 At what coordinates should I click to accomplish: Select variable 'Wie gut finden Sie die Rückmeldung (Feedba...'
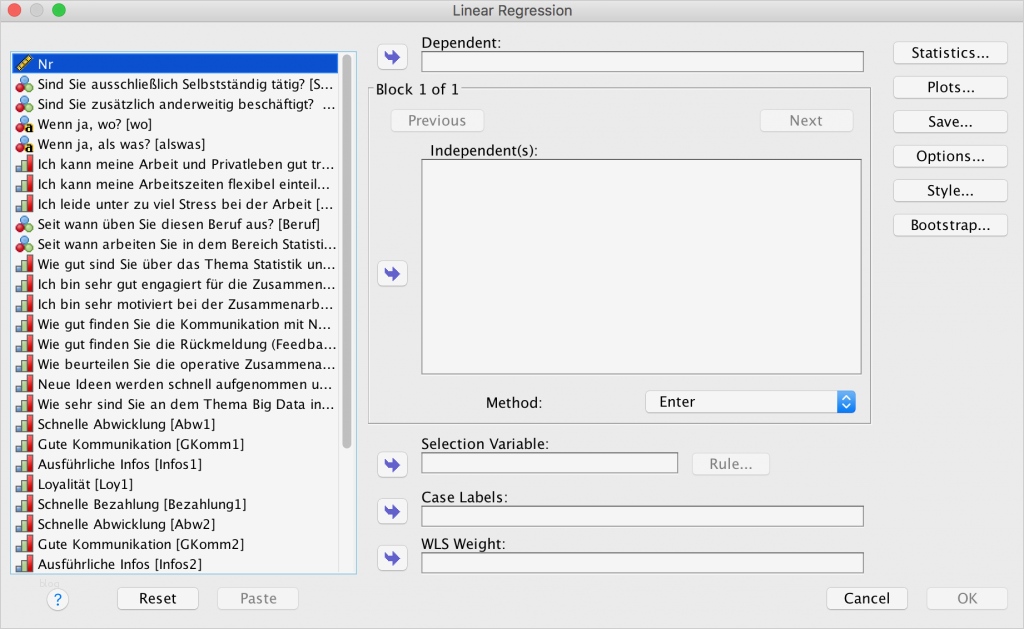click(x=175, y=344)
